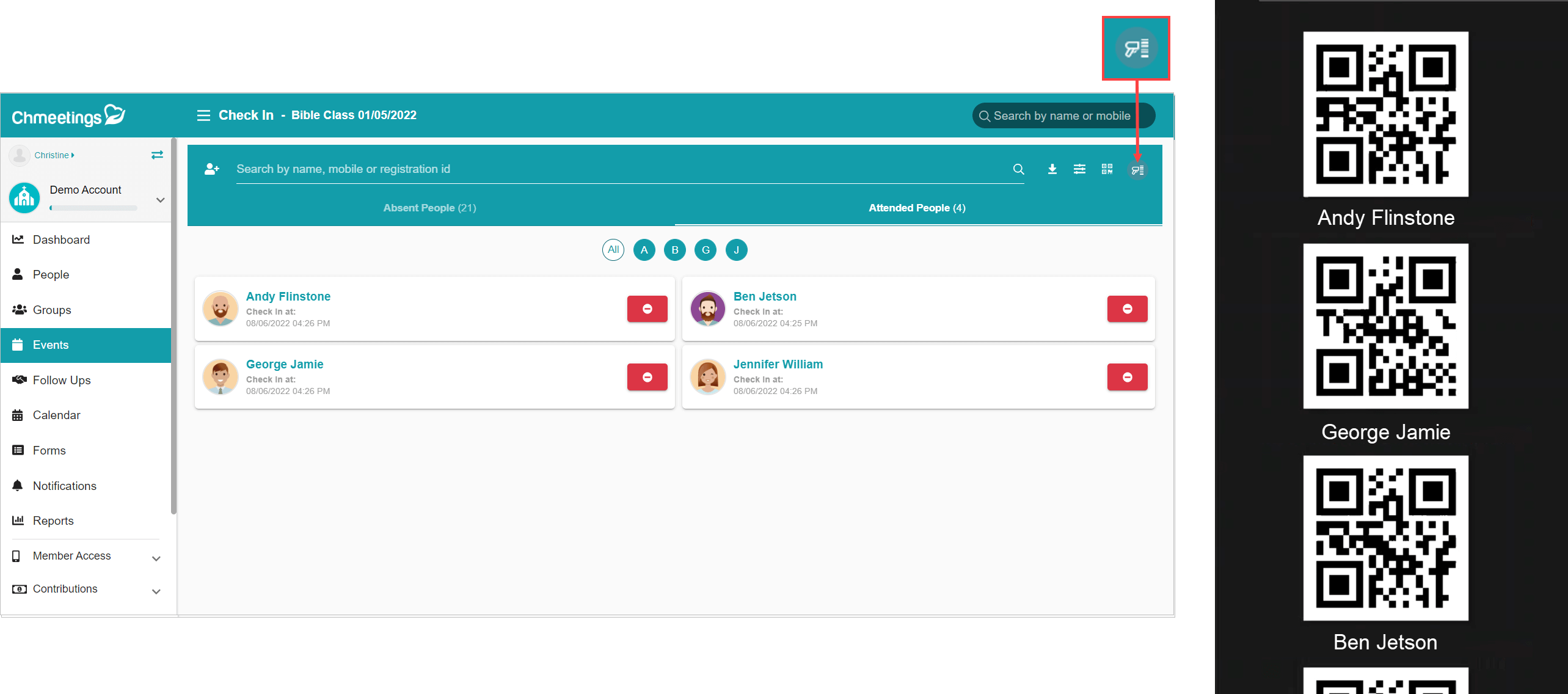The height and width of the screenshot is (694, 1568).
Task: Focus the top Search by name or mobile box
Action: point(1063,116)
